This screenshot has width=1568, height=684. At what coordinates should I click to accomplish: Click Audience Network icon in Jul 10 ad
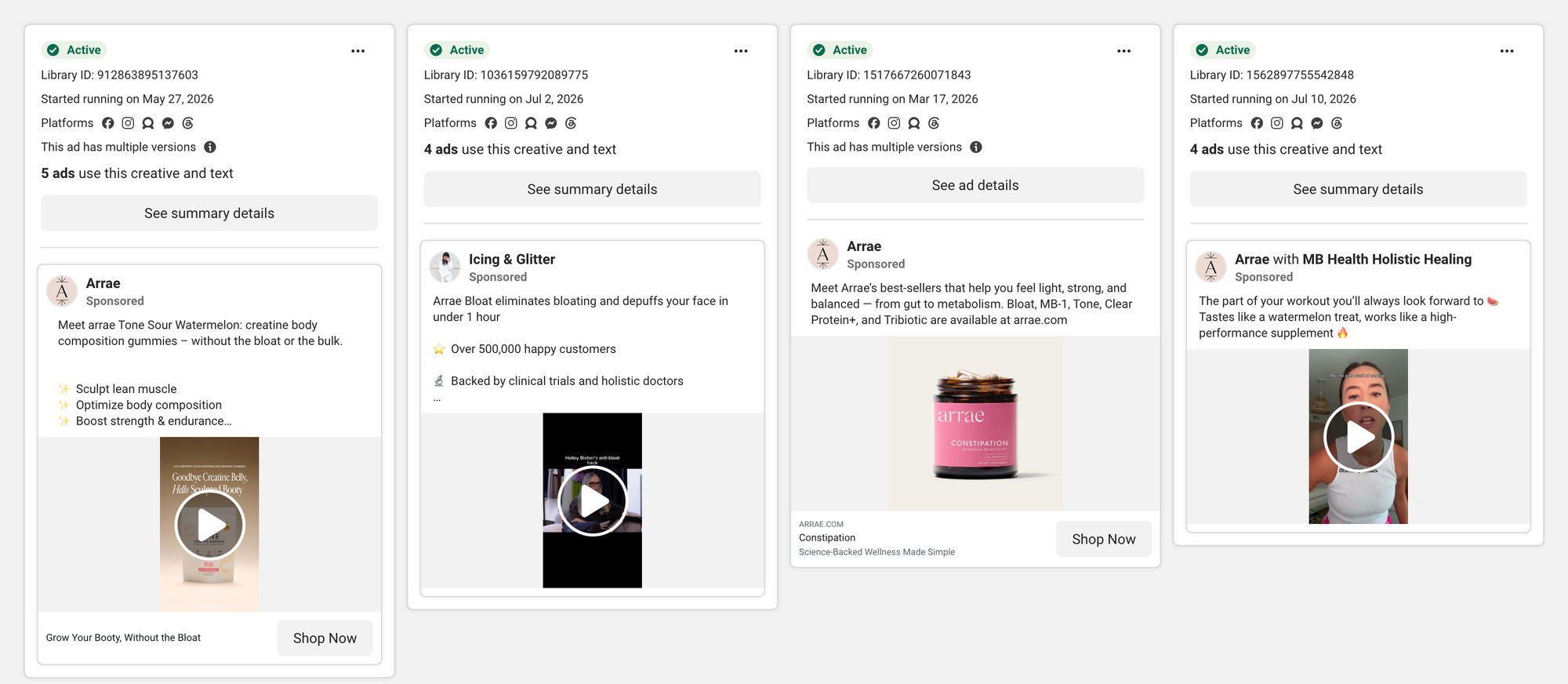coord(1297,123)
